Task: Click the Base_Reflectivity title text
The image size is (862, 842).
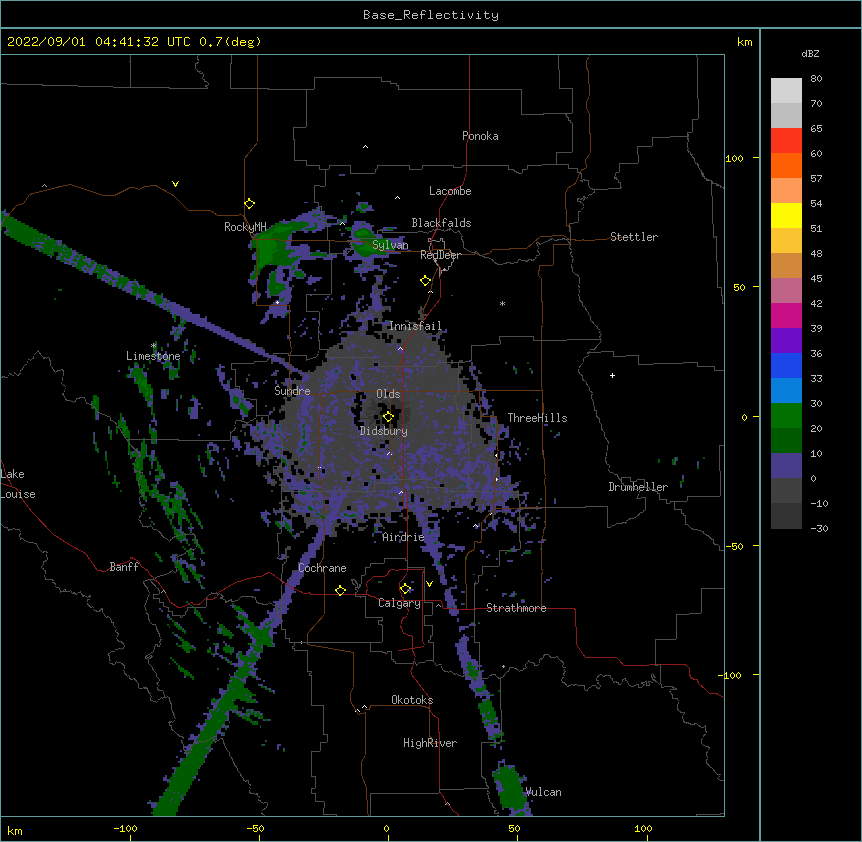Action: [x=431, y=15]
